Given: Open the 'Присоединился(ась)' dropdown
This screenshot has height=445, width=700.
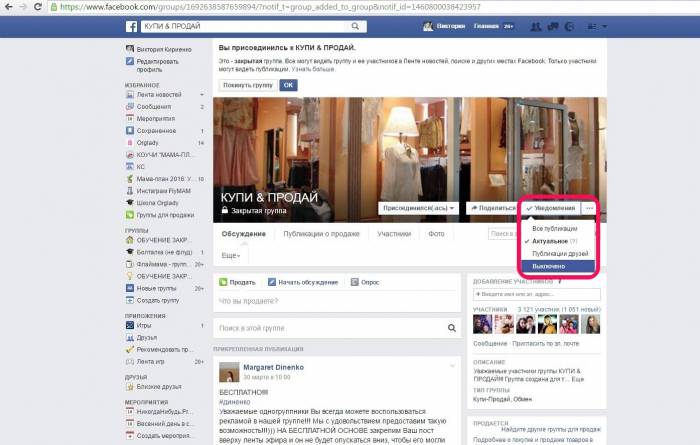Looking at the screenshot, I should point(417,208).
